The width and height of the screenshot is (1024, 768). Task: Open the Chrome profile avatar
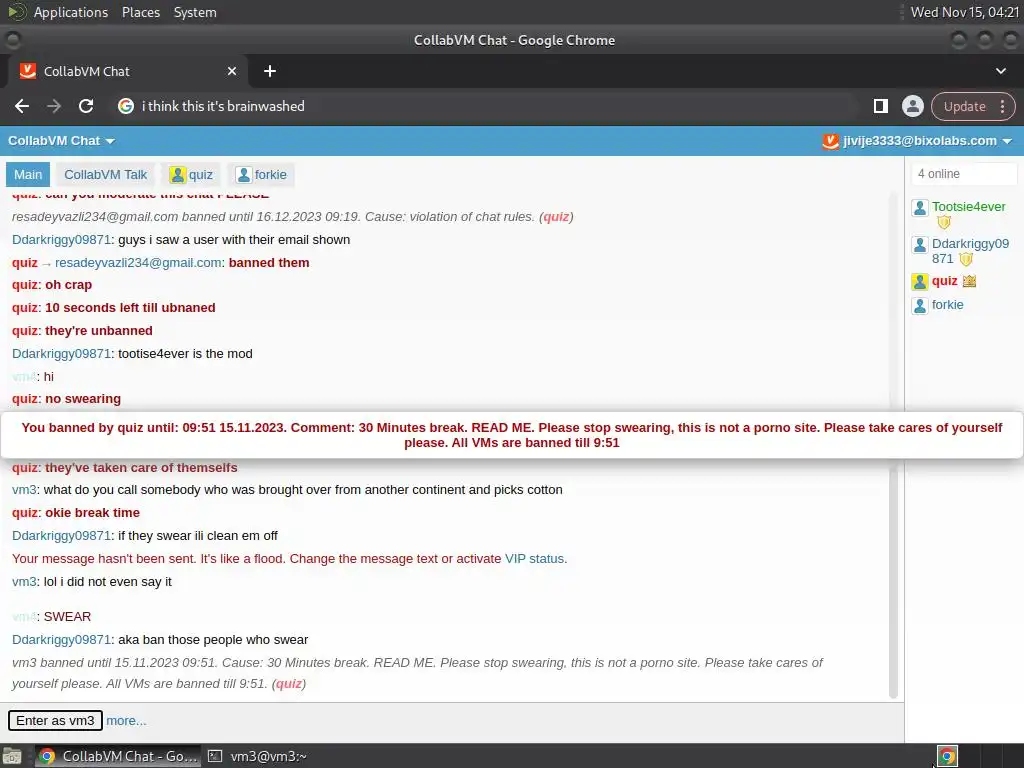(912, 106)
